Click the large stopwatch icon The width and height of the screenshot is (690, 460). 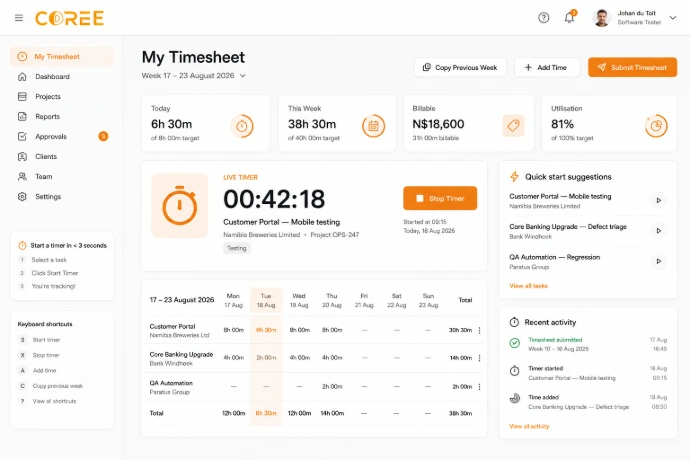[180, 206]
